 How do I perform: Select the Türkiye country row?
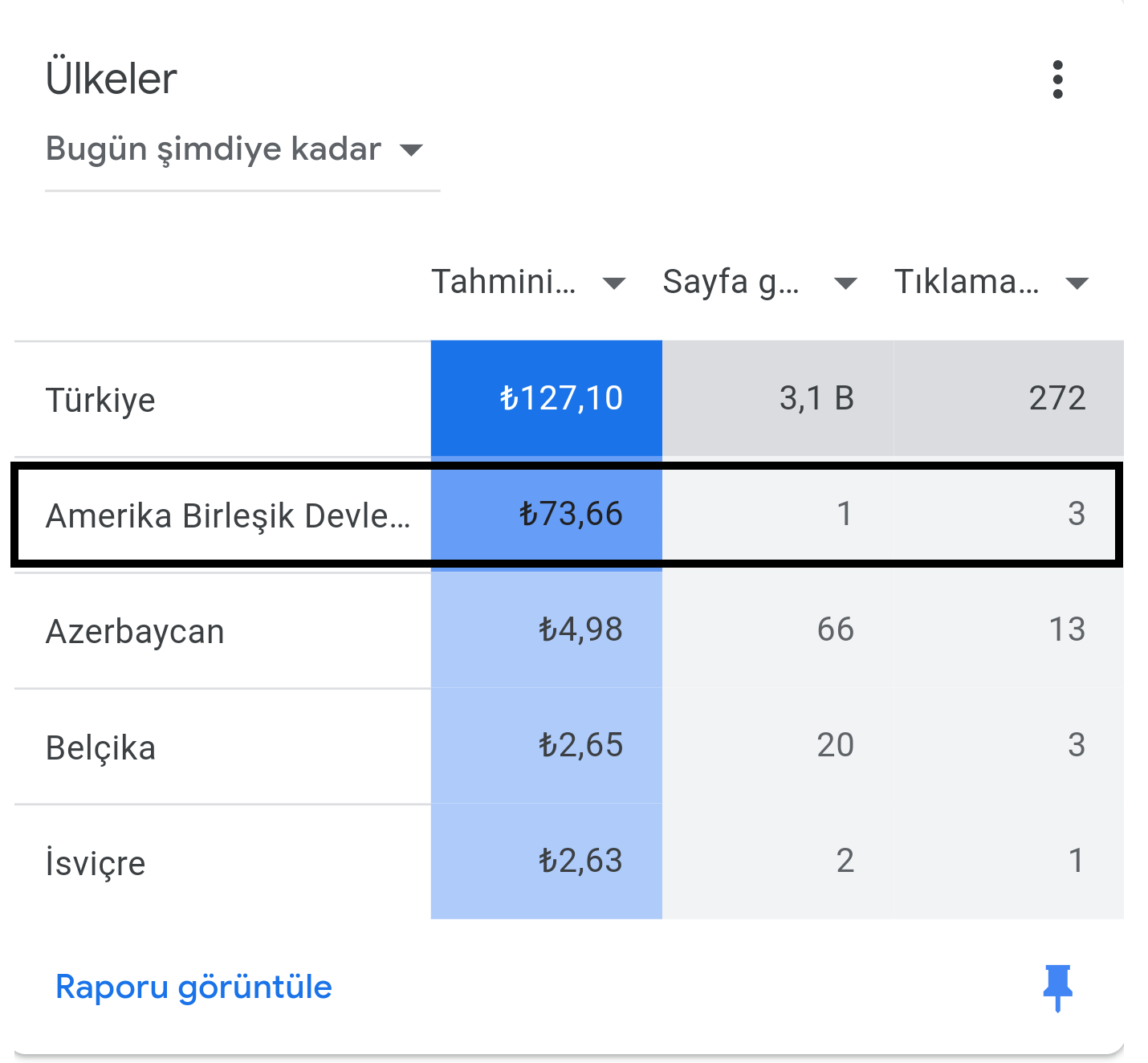tap(568, 399)
